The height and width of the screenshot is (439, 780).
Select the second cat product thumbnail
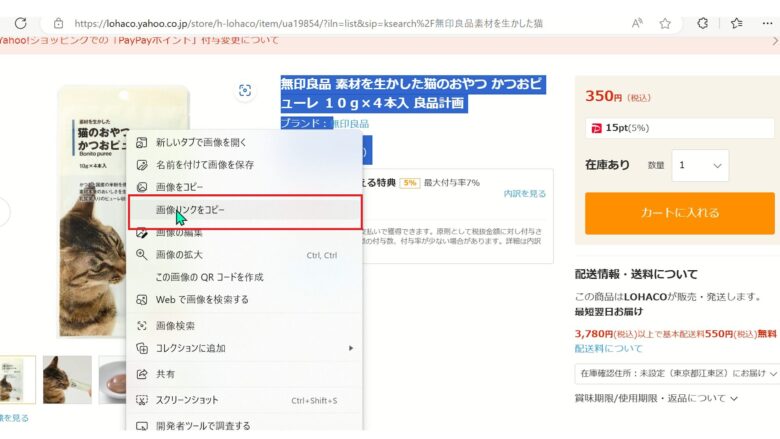tap(67, 379)
